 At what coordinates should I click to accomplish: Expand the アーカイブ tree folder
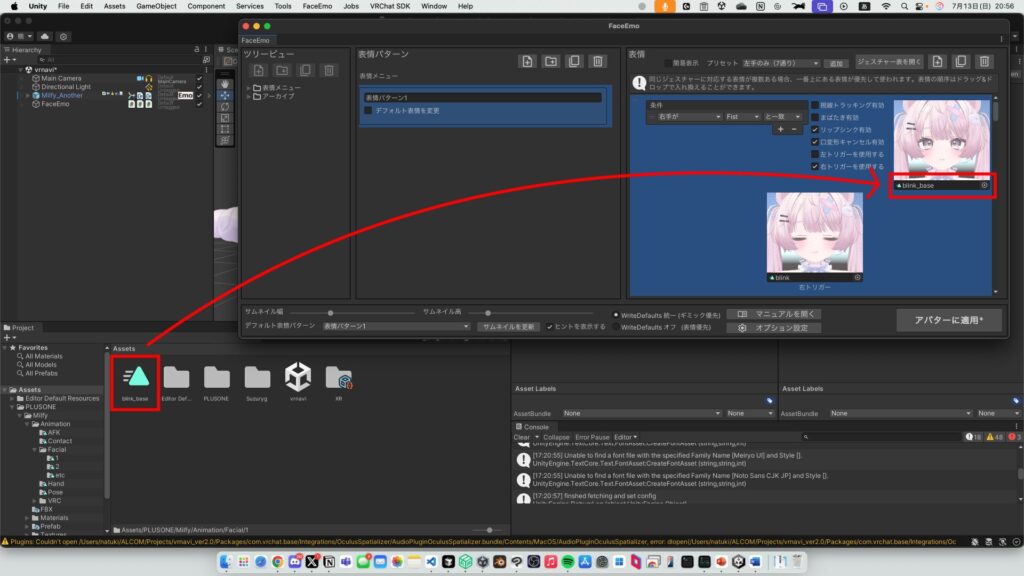pos(249,98)
